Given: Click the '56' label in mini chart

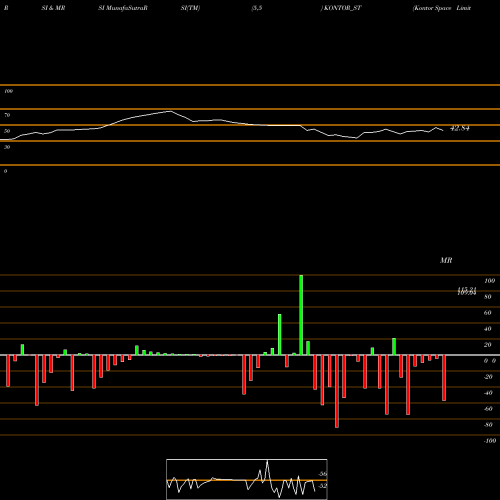Looking at the screenshot, I should (323, 474).
